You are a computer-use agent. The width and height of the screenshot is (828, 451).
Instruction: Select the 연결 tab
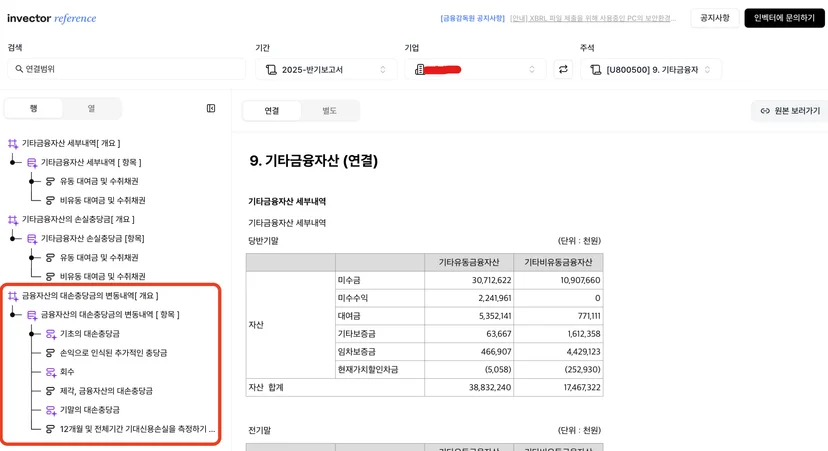(271, 110)
